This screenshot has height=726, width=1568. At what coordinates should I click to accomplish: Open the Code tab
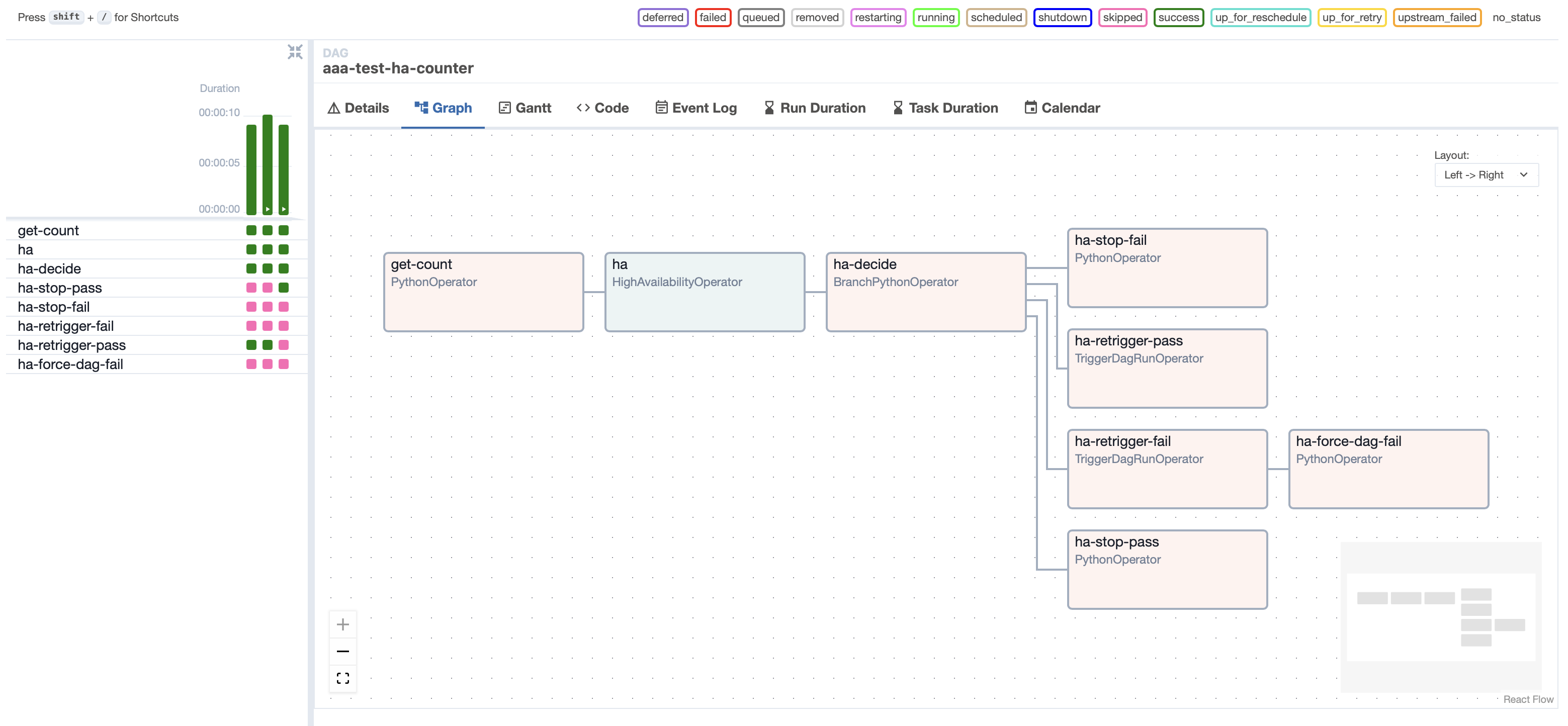602,108
